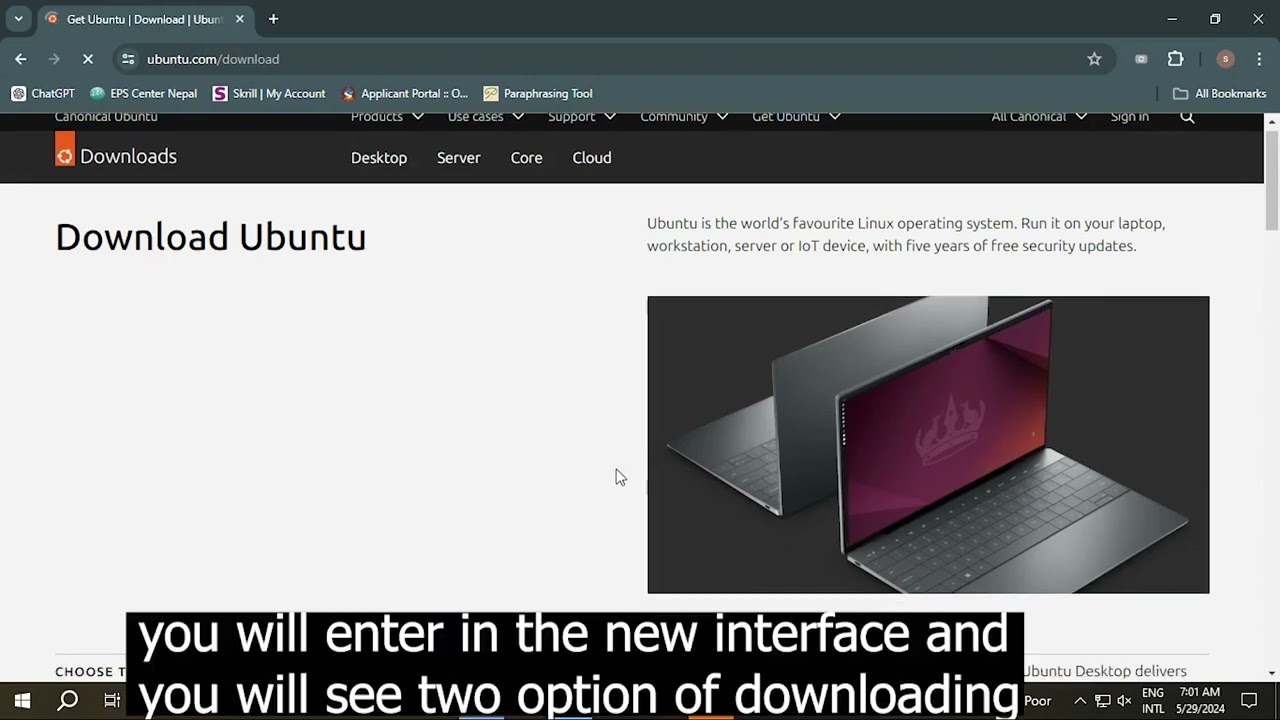Click the ENG INTL language indicator

[x=1153, y=701]
